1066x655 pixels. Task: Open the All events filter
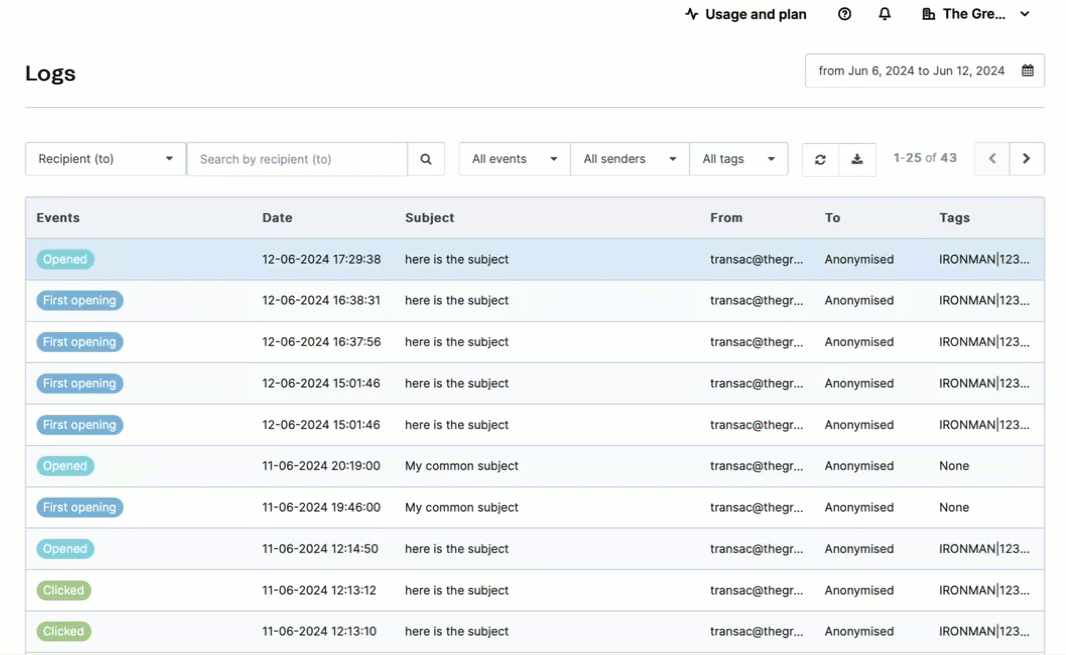514,159
